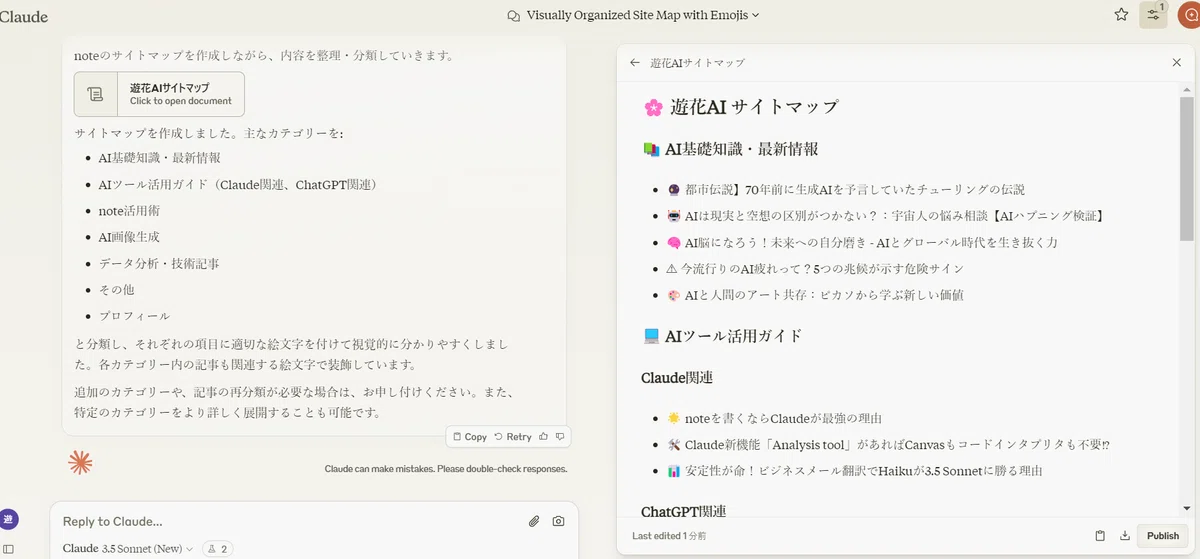The height and width of the screenshot is (559, 1200).
Task: Click the document icon on artifact card
Action: pyautogui.click(x=96, y=94)
